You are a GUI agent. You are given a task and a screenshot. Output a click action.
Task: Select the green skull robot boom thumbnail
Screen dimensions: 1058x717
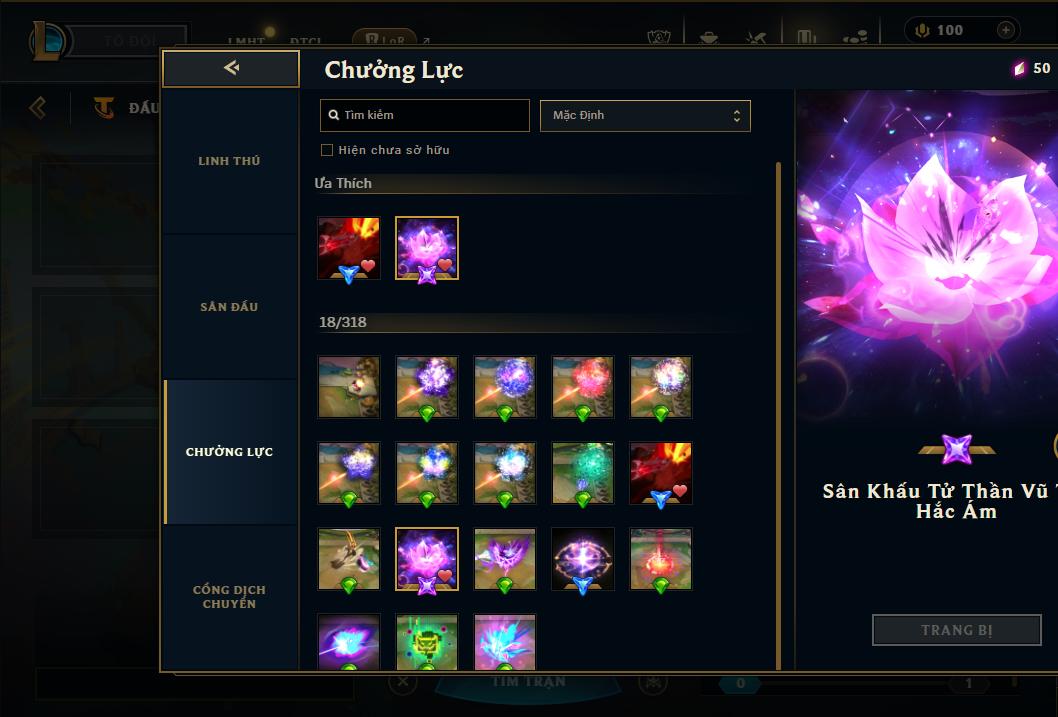click(x=426, y=641)
